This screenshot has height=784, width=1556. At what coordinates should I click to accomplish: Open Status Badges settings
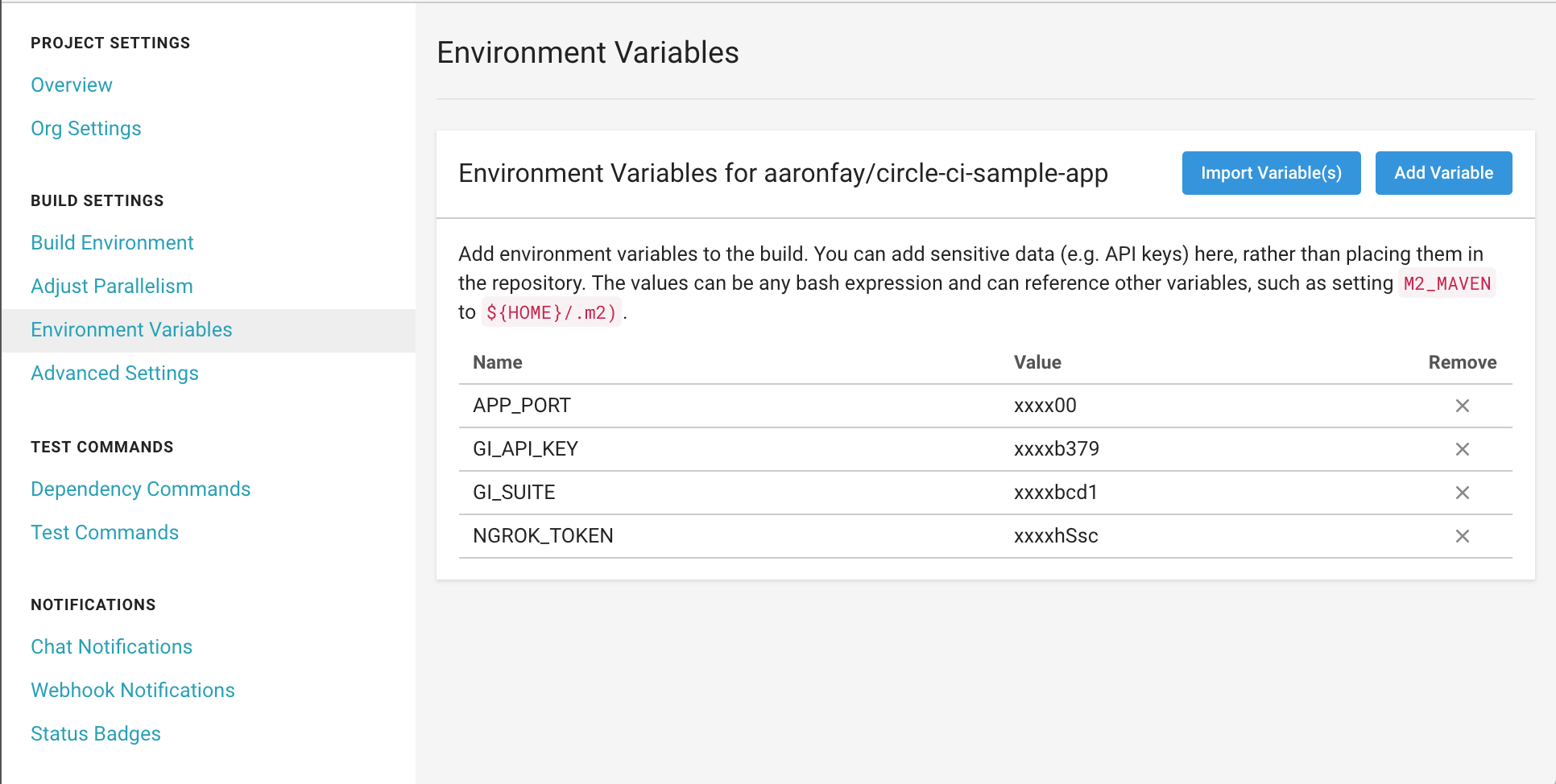[95, 733]
